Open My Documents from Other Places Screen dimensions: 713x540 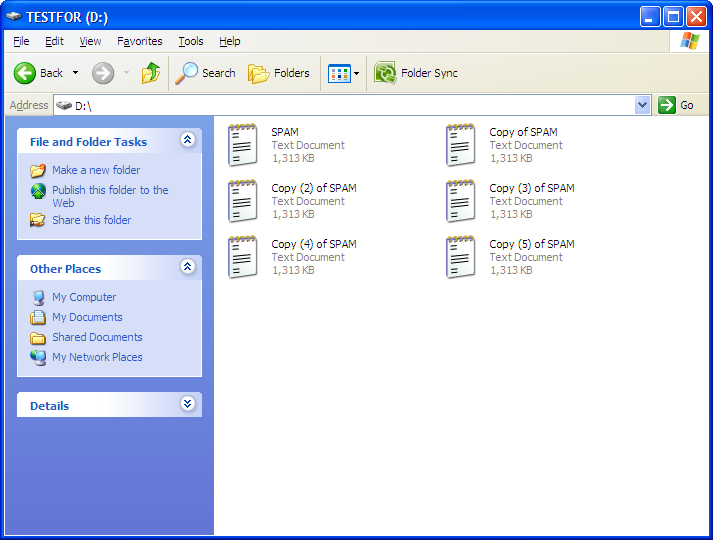[x=87, y=317]
